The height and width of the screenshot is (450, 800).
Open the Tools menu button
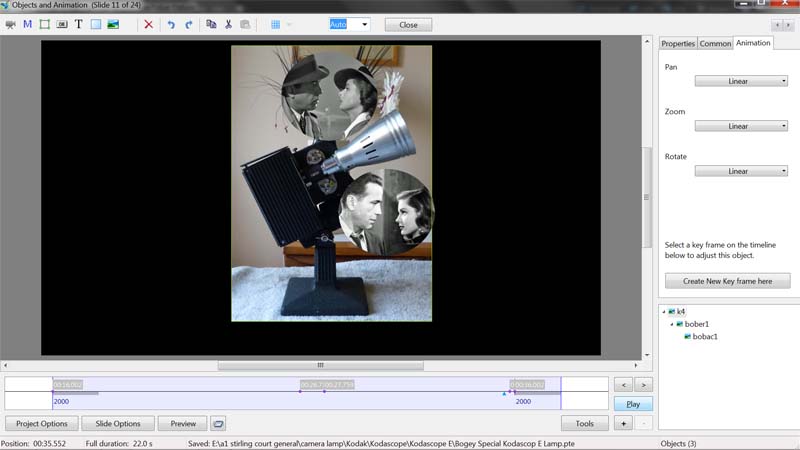pos(585,423)
